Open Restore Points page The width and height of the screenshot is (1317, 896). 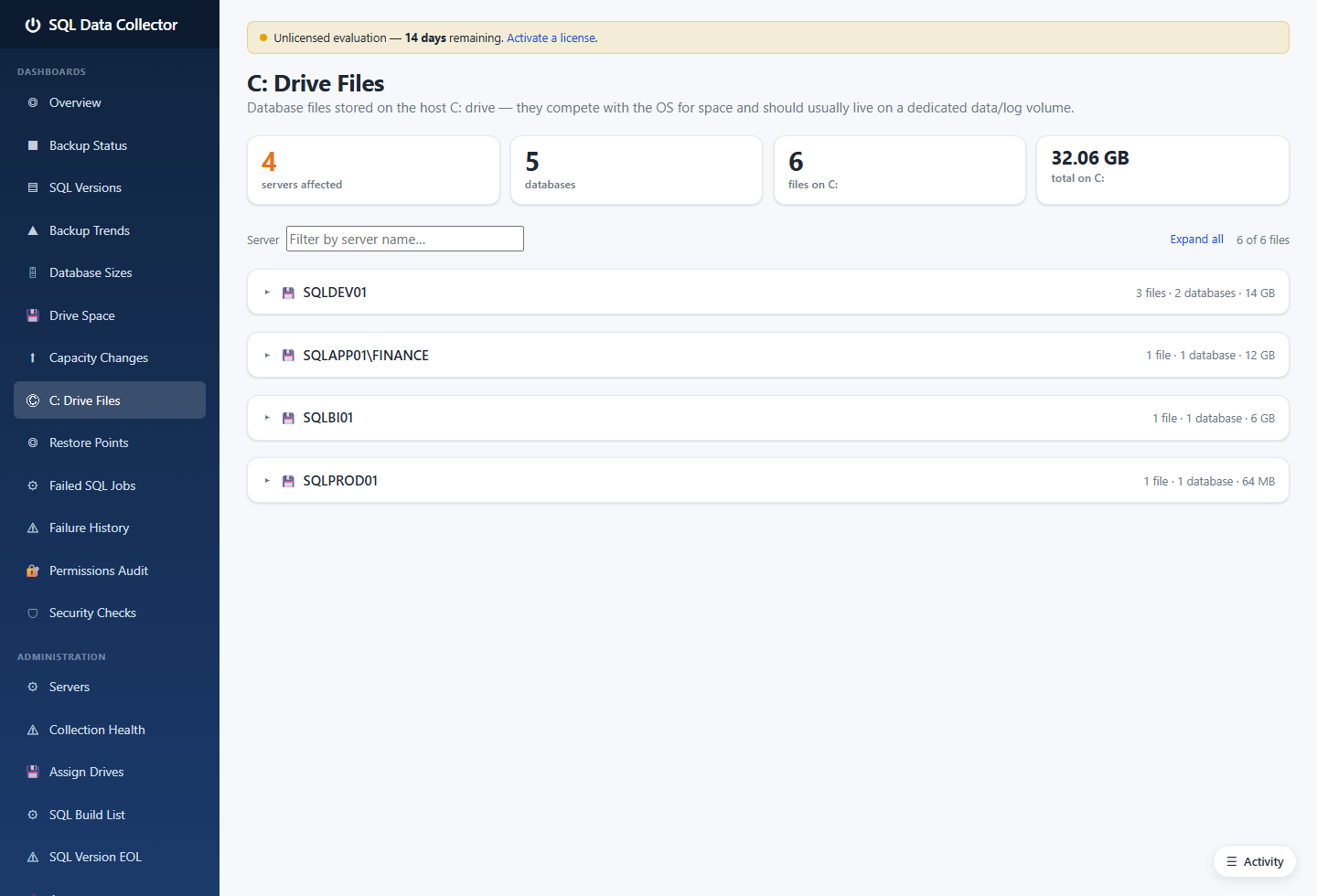(x=110, y=443)
